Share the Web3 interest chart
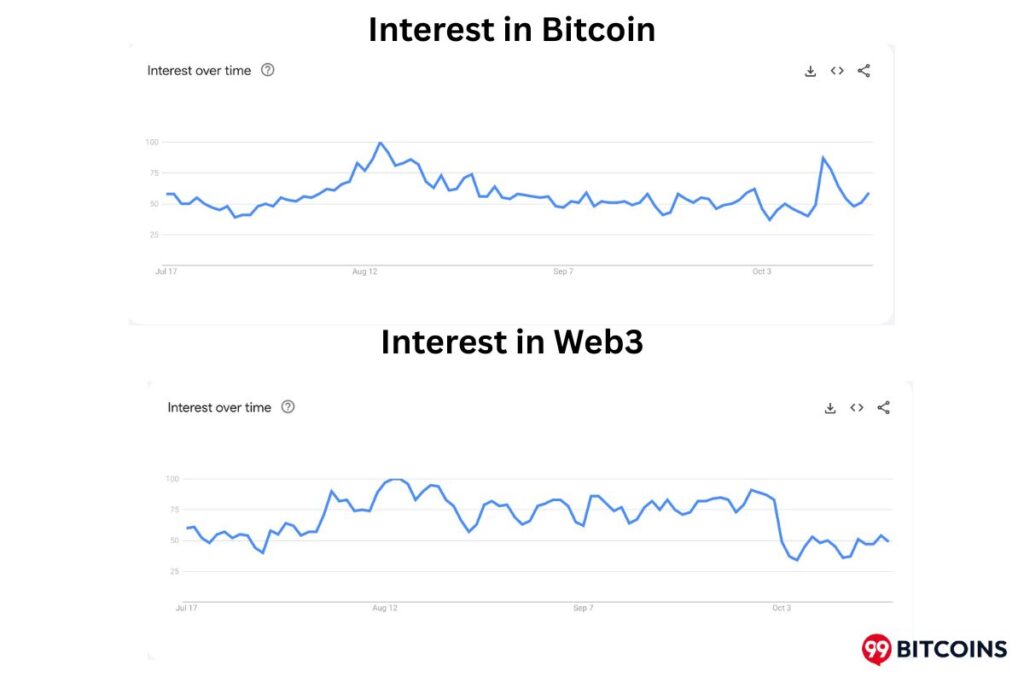The image size is (1024, 683). pyautogui.click(x=883, y=408)
